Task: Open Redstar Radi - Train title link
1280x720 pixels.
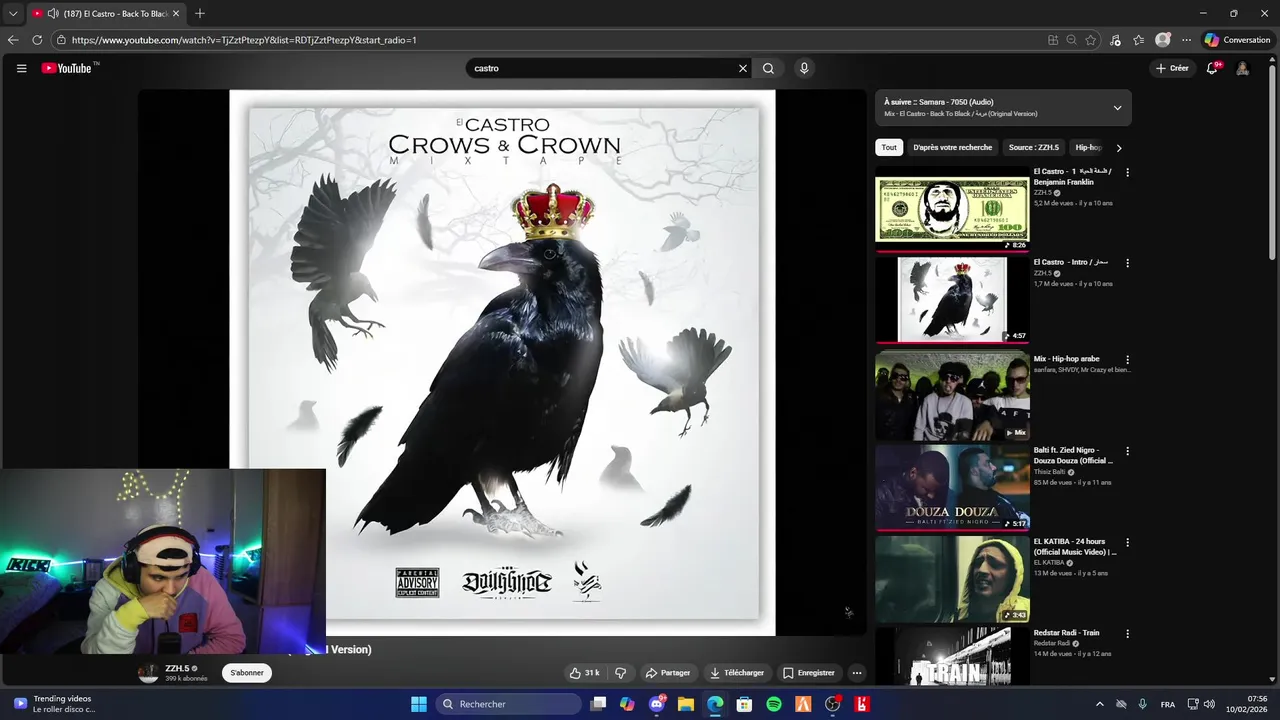Action: click(x=1066, y=633)
